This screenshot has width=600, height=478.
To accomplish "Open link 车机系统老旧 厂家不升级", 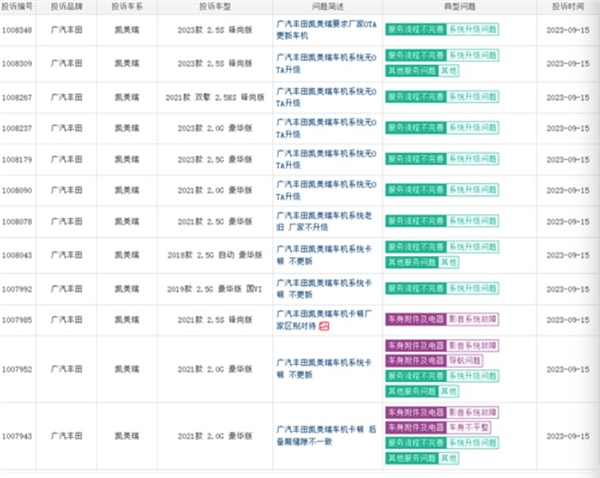I will [x=324, y=221].
